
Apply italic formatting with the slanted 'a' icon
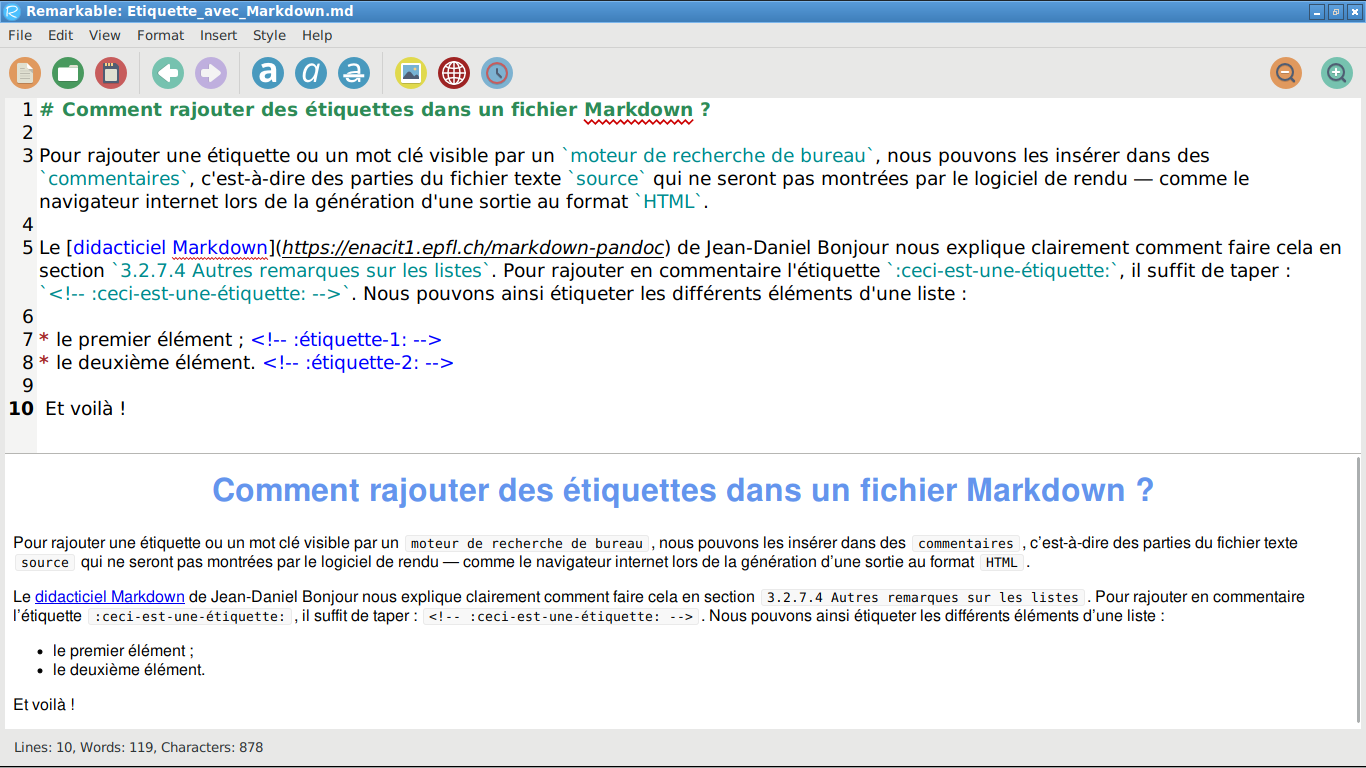point(311,73)
